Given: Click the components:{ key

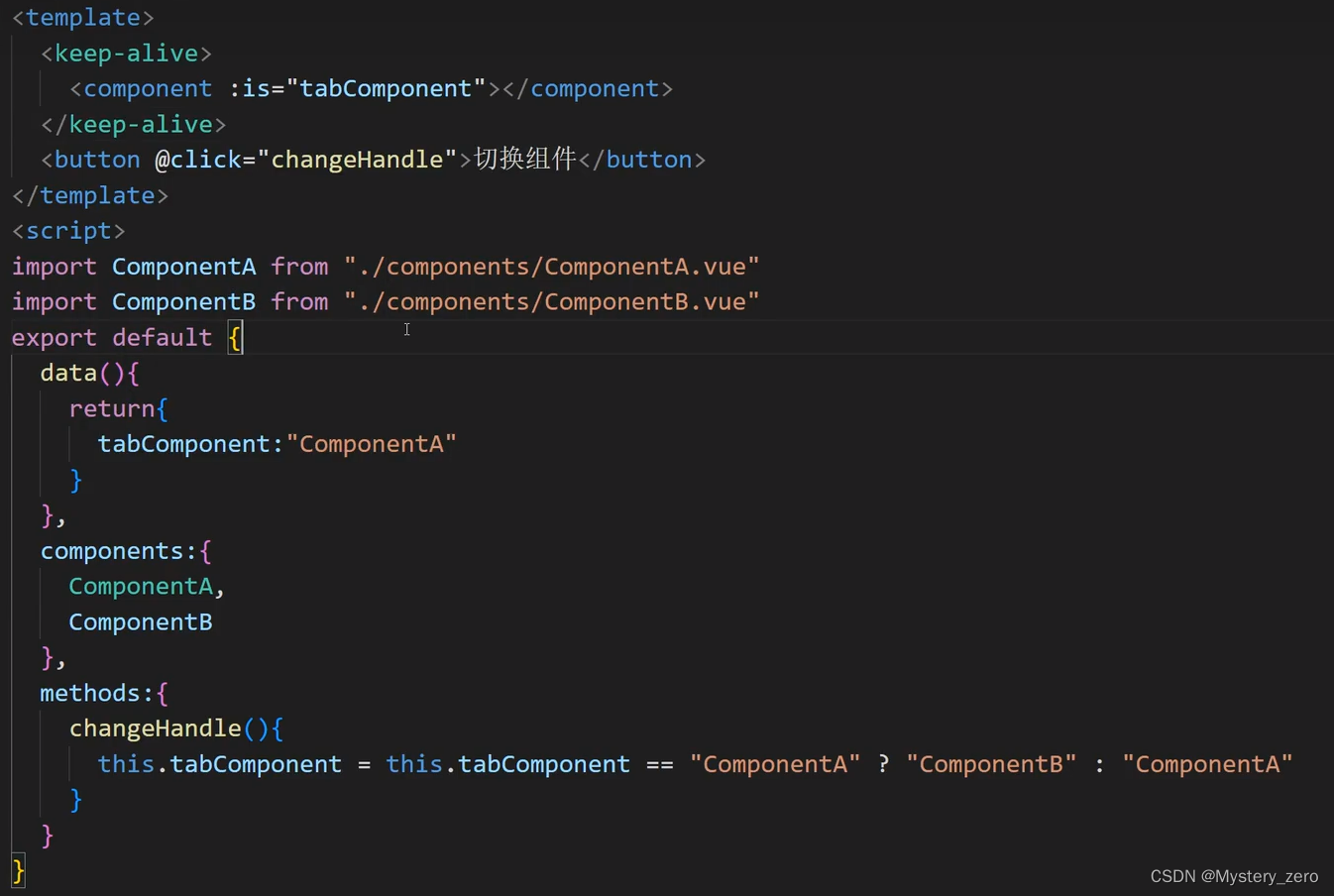Looking at the screenshot, I should click(126, 551).
